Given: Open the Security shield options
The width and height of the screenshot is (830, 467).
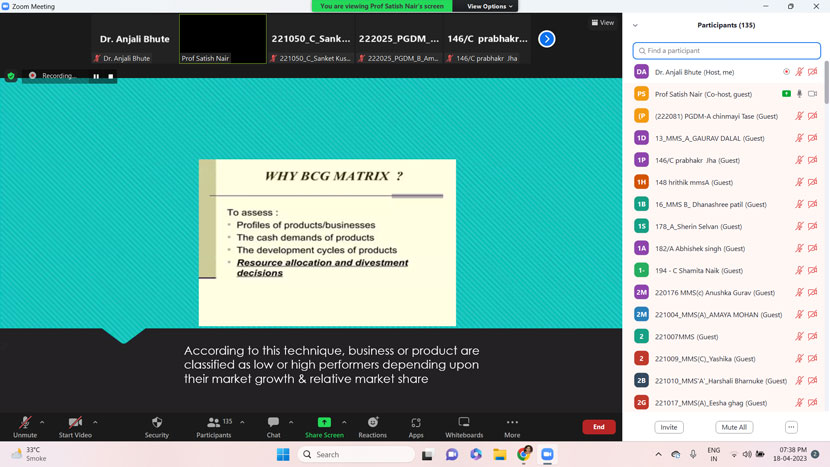Looking at the screenshot, I should coord(157,426).
